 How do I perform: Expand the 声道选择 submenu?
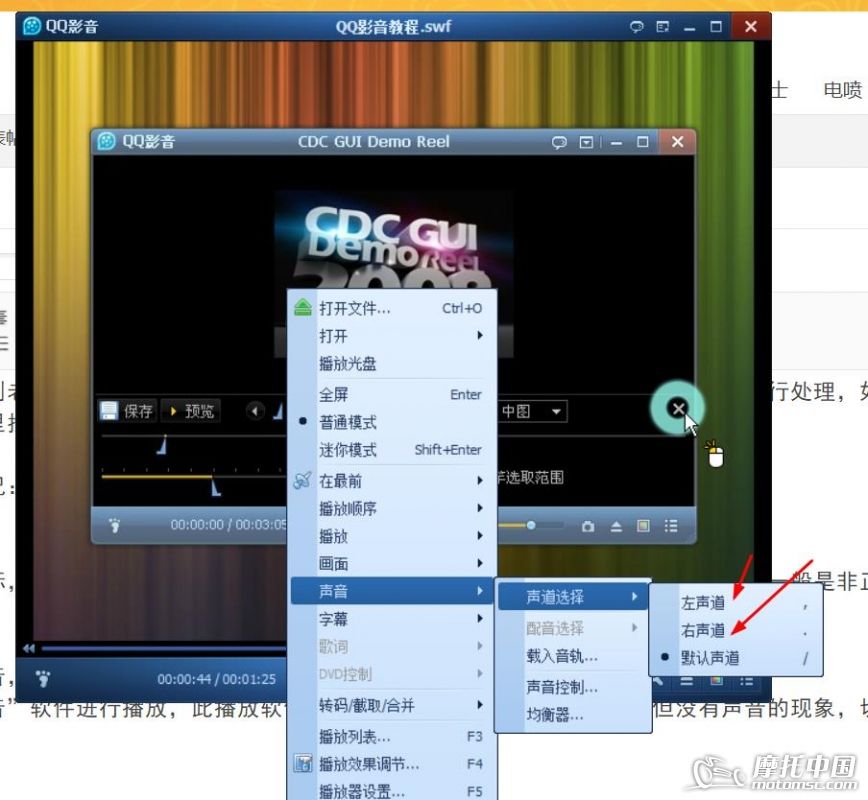(x=573, y=597)
